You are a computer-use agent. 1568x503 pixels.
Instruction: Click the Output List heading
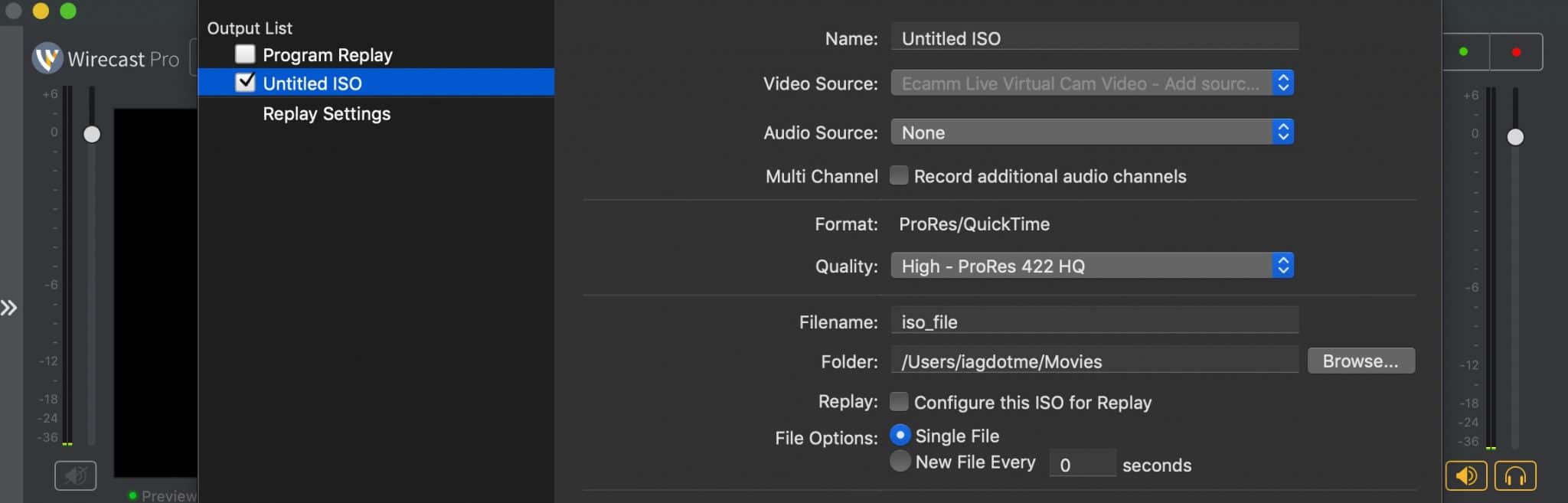tap(250, 28)
